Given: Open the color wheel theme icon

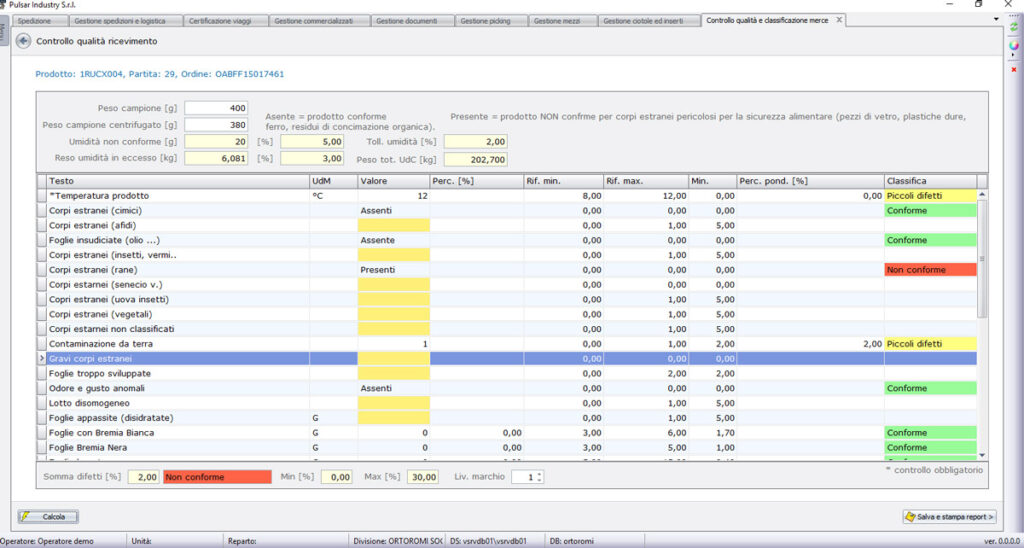Looking at the screenshot, I should (x=1014, y=46).
